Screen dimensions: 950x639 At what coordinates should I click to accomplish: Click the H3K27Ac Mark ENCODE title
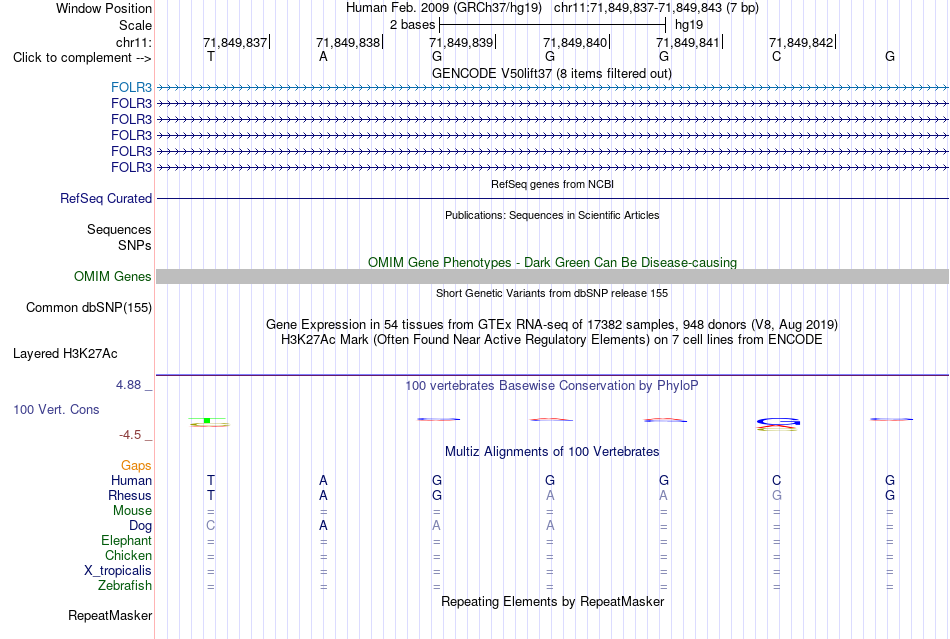(552, 339)
